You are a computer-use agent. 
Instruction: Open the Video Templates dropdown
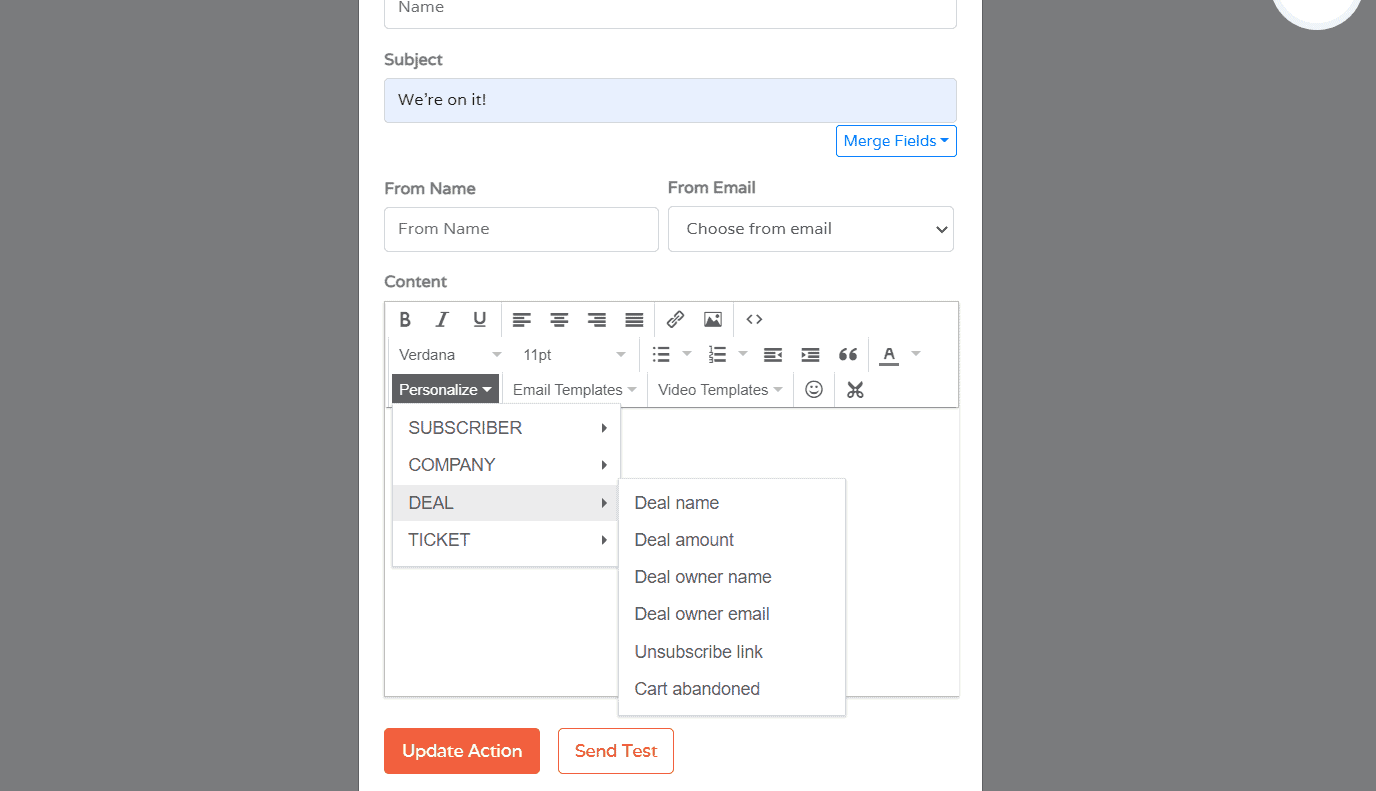click(x=720, y=389)
